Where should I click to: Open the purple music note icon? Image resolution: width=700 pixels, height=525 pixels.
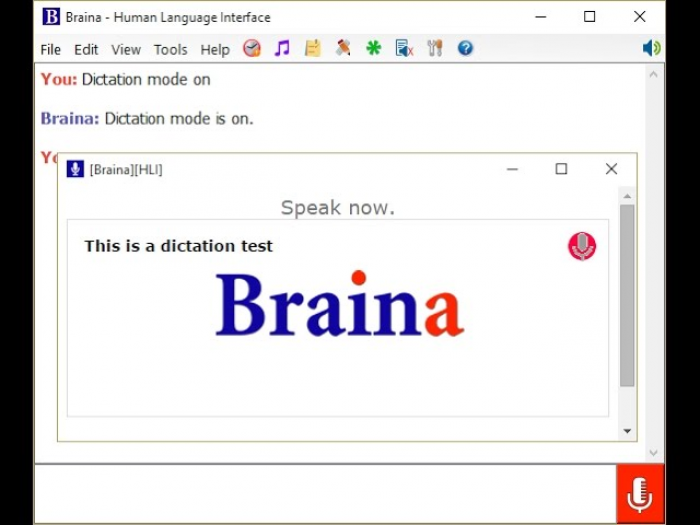click(x=282, y=48)
